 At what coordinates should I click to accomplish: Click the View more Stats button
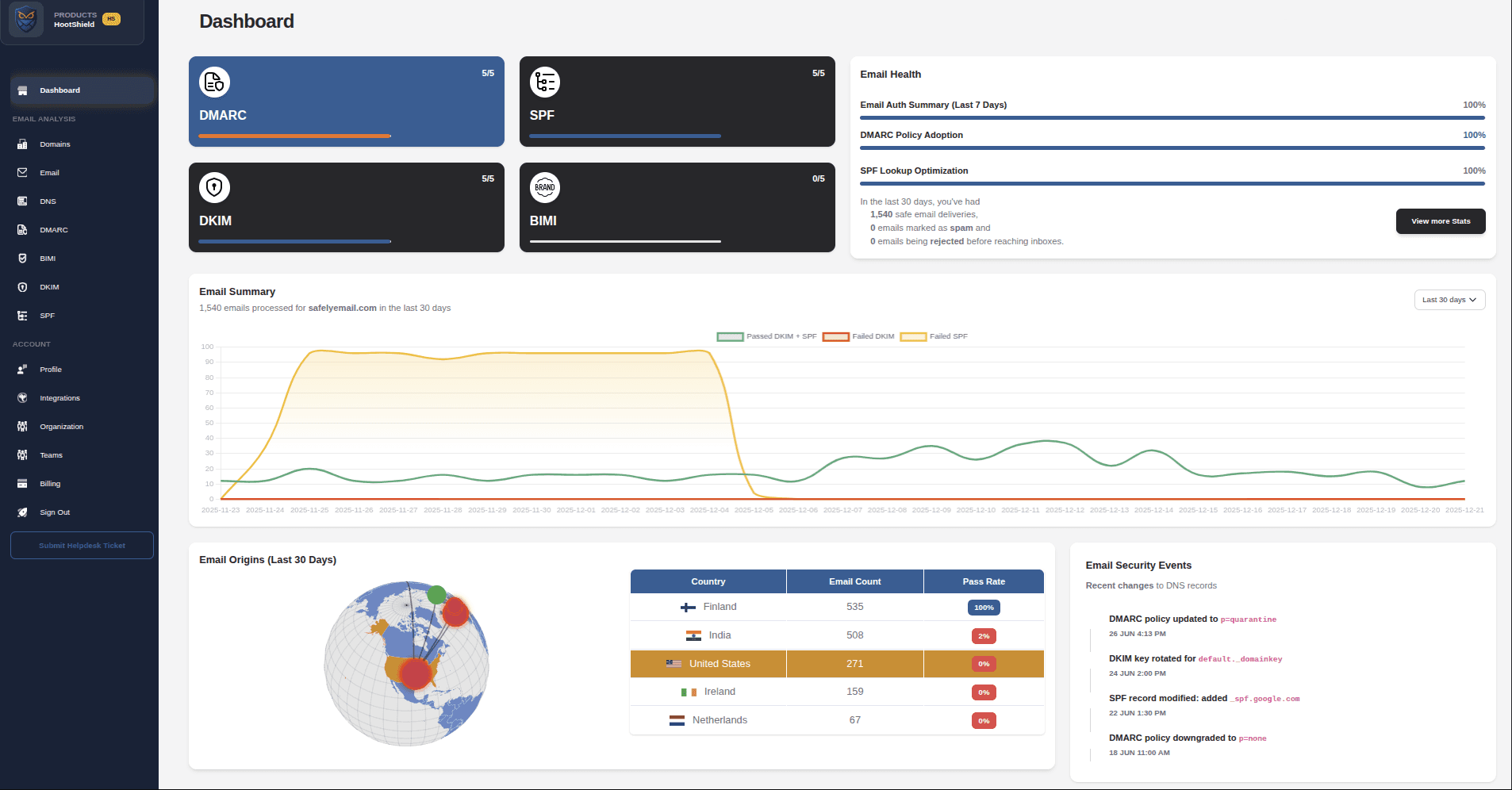1441,221
